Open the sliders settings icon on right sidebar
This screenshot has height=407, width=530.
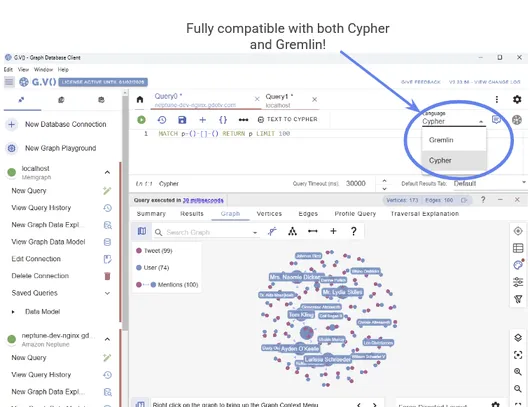coord(518,282)
